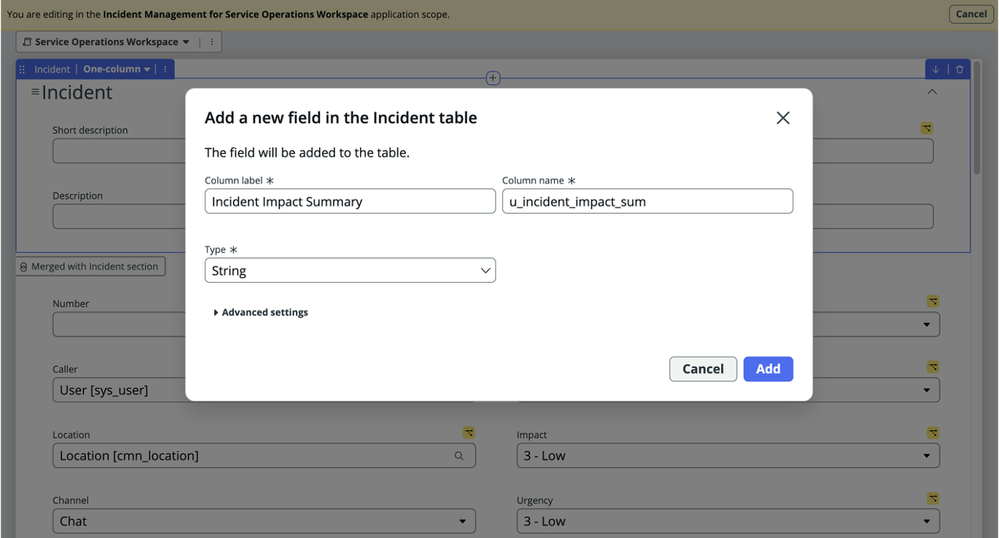Open the Type dropdown showing String
Image resolution: width=999 pixels, height=538 pixels.
pyautogui.click(x=350, y=270)
